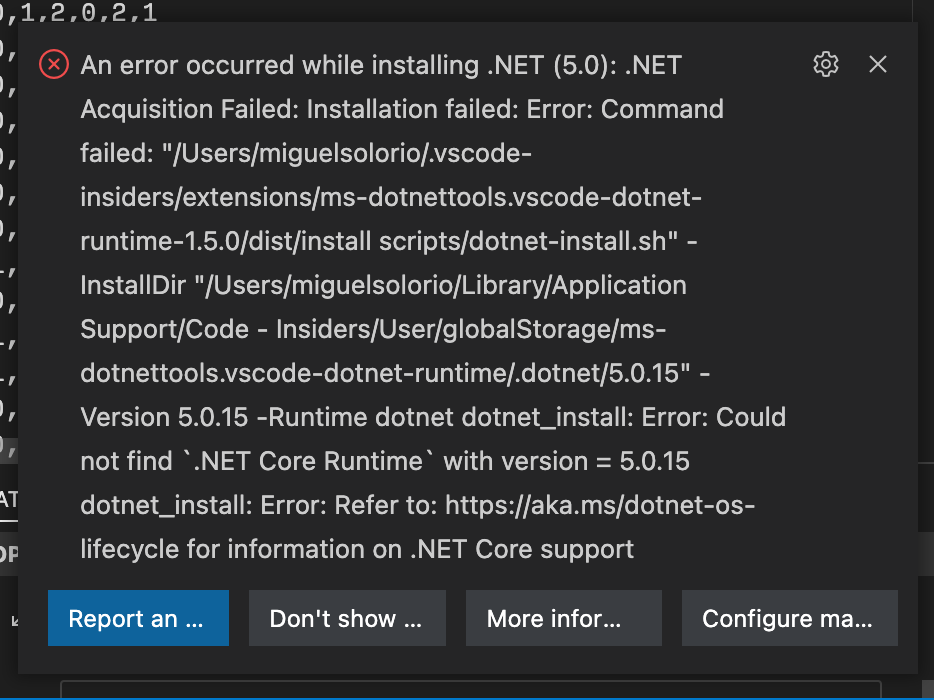The image size is (934, 700).
Task: Dismiss the .NET install error notification
Action: (x=877, y=64)
